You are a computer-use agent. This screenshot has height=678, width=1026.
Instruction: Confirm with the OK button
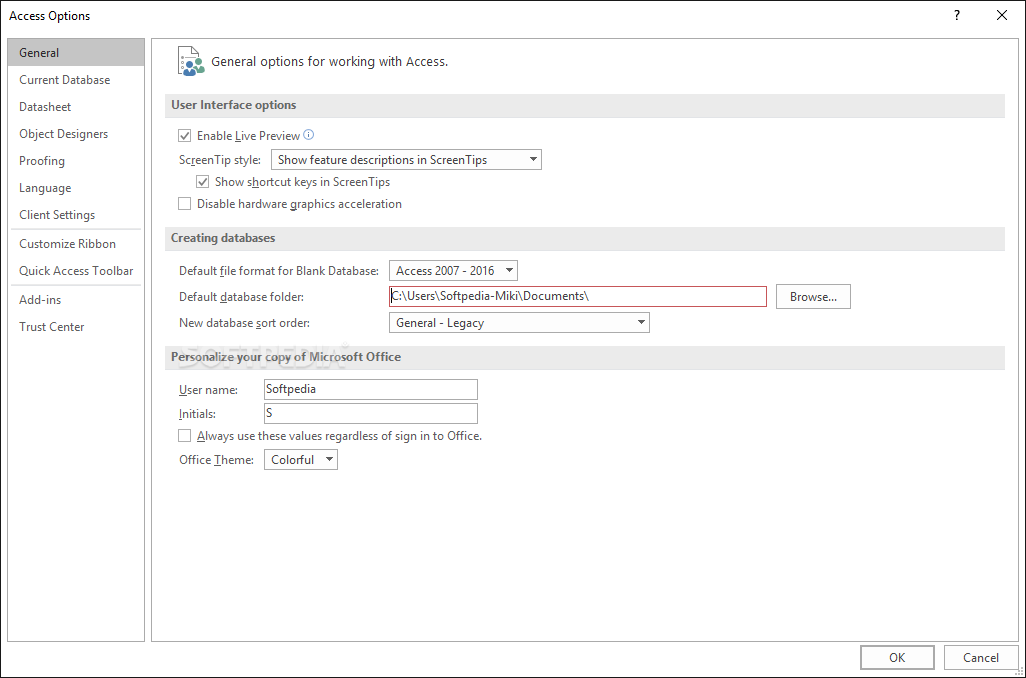click(897, 658)
